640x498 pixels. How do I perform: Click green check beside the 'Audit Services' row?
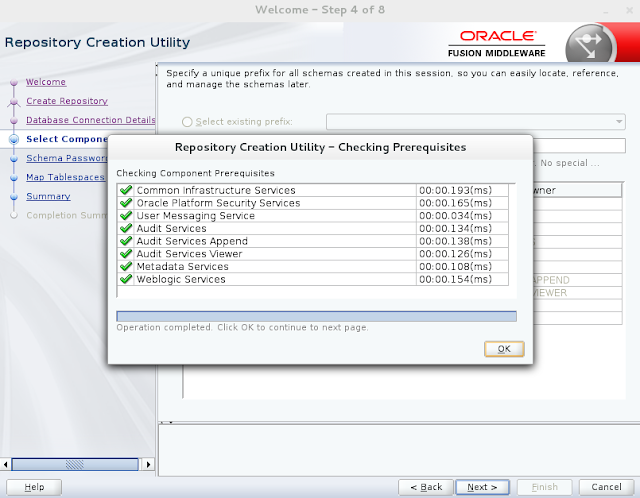pos(126,228)
